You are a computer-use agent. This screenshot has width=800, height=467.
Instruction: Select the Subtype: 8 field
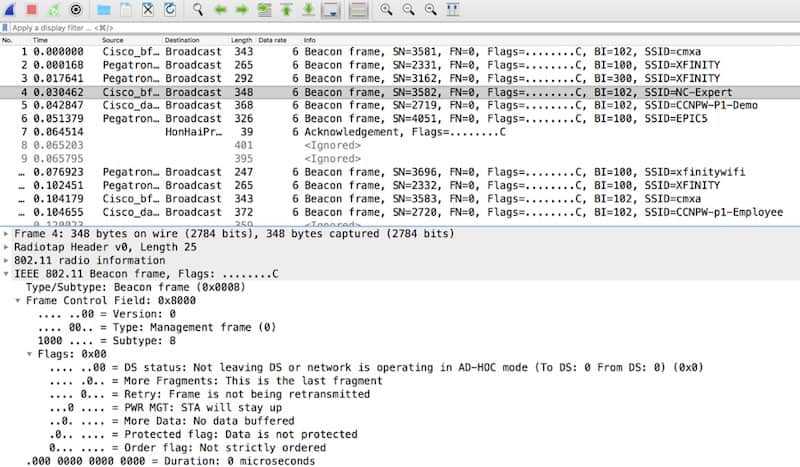point(107,340)
